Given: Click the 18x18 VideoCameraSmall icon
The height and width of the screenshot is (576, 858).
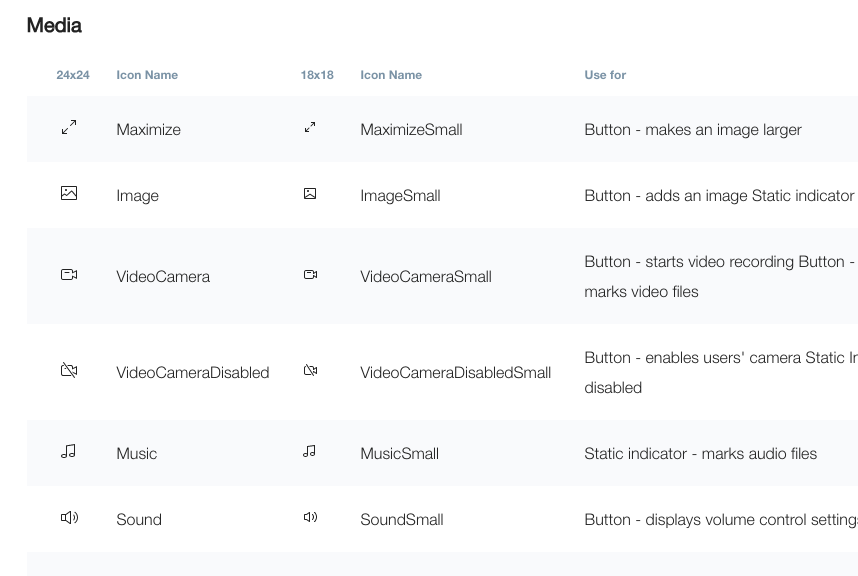Looking at the screenshot, I should tap(310, 275).
